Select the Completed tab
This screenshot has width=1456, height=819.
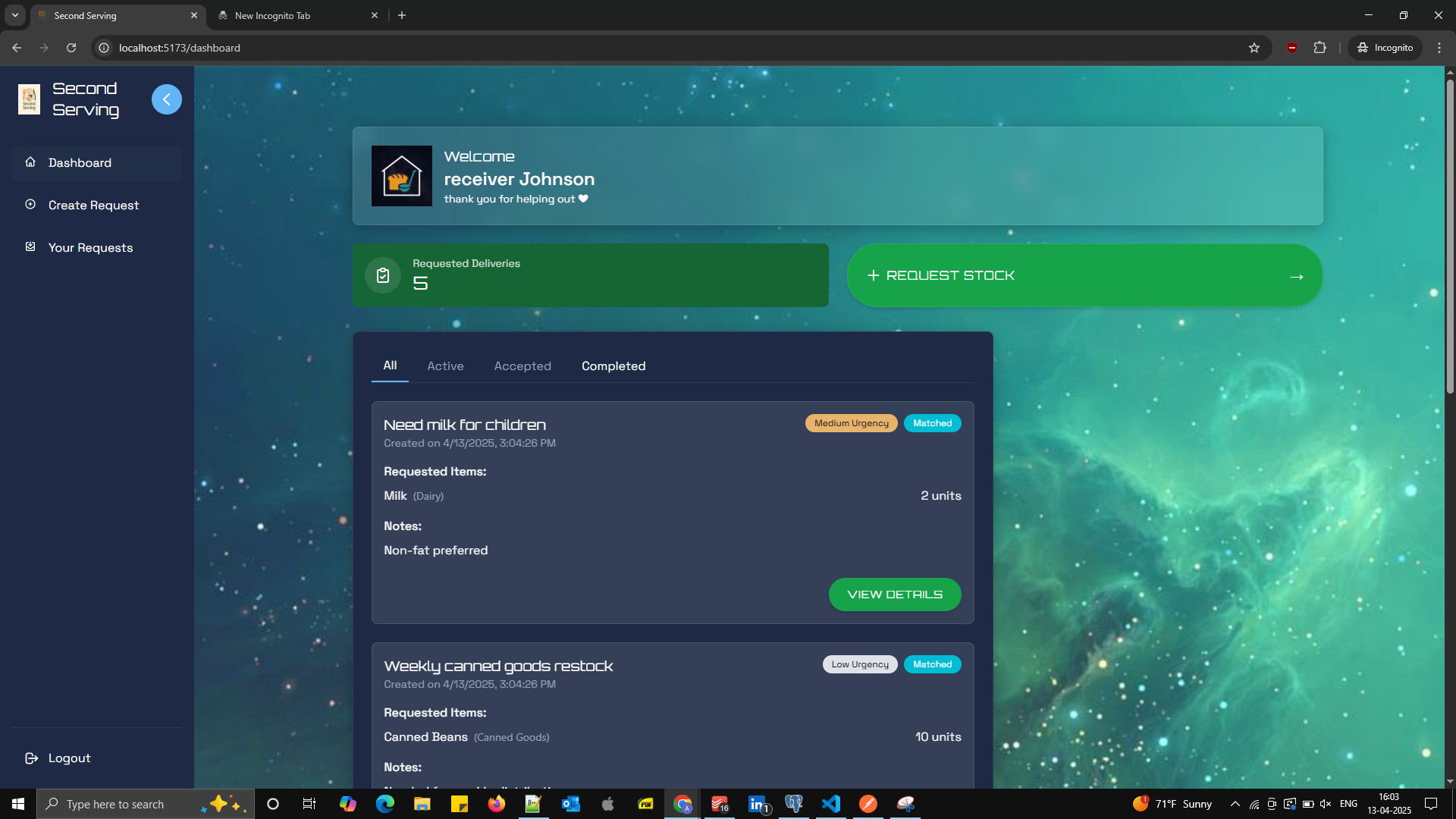(613, 366)
